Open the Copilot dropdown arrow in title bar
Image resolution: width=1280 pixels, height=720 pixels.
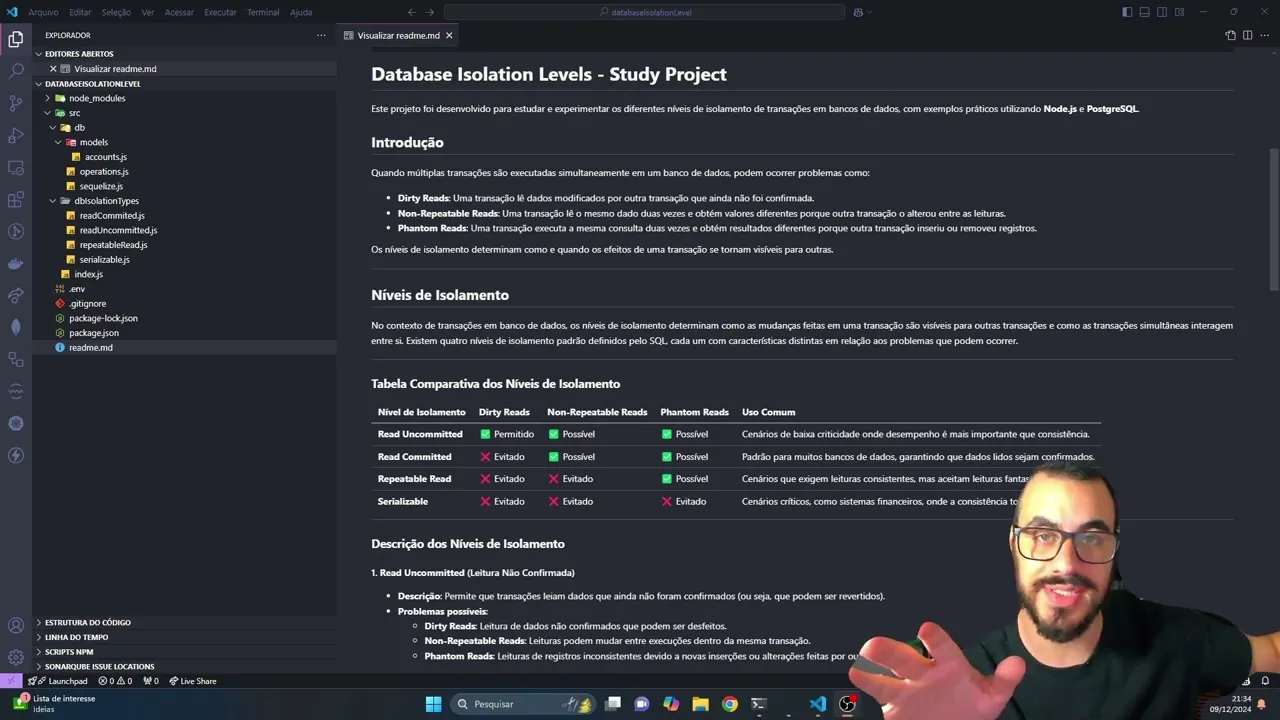(x=869, y=12)
